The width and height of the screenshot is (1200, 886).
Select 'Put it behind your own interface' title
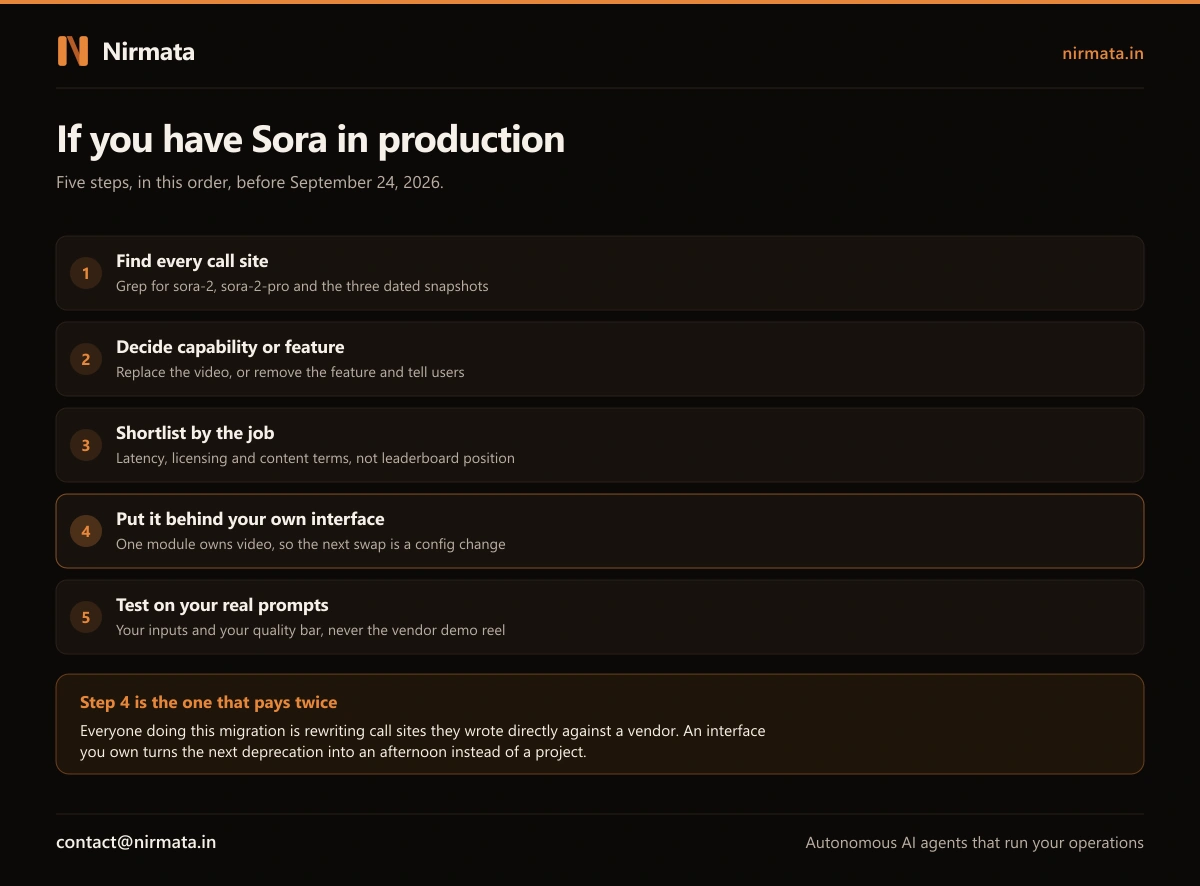click(250, 519)
